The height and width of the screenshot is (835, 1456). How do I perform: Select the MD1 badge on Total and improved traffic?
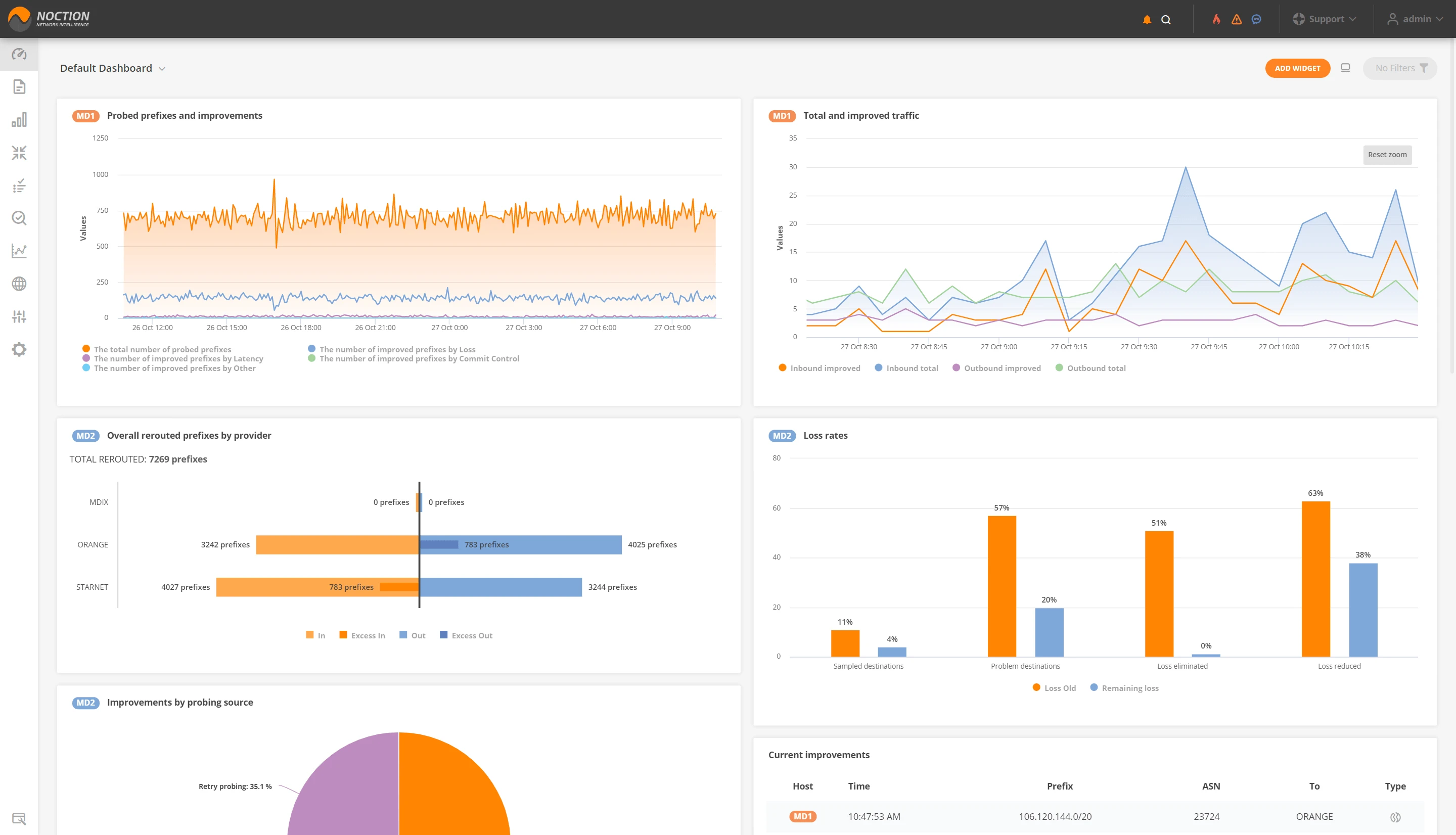coord(781,115)
